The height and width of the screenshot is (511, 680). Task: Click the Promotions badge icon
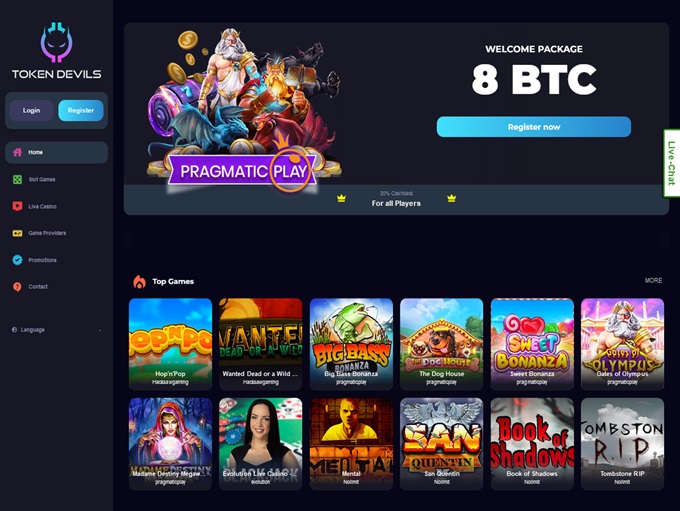pyautogui.click(x=17, y=260)
